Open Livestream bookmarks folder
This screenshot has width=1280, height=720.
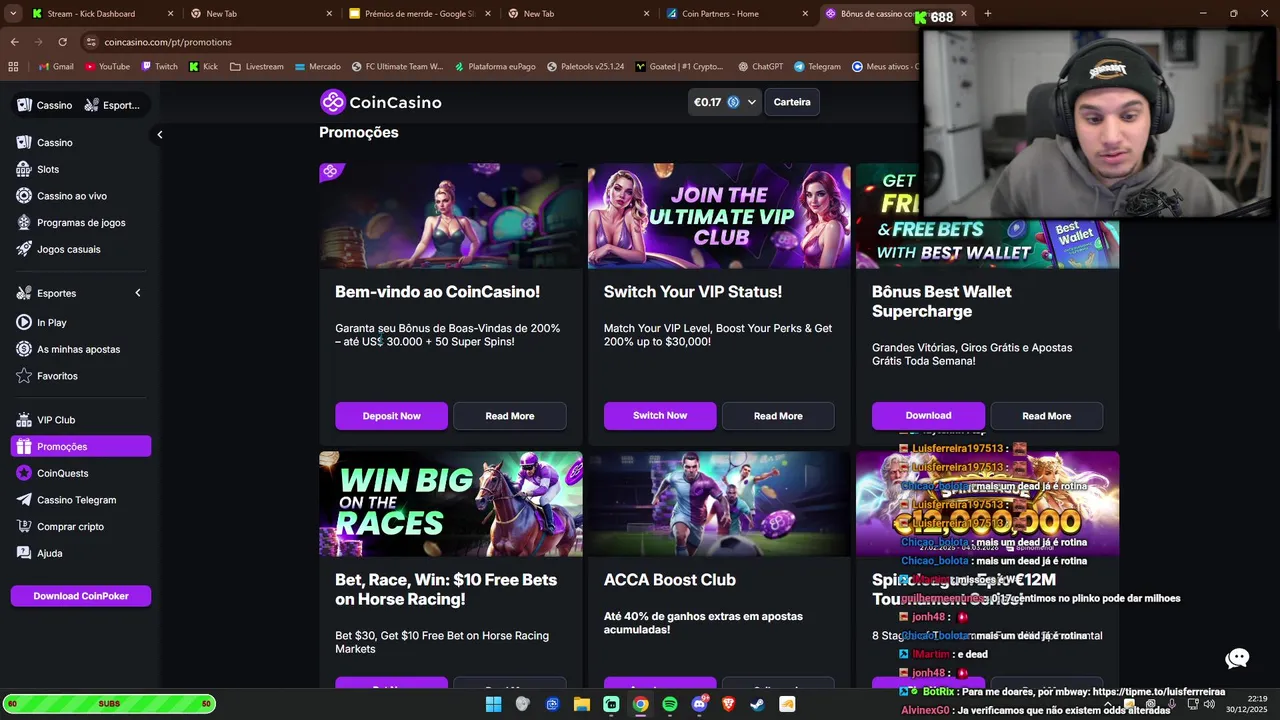[x=256, y=67]
